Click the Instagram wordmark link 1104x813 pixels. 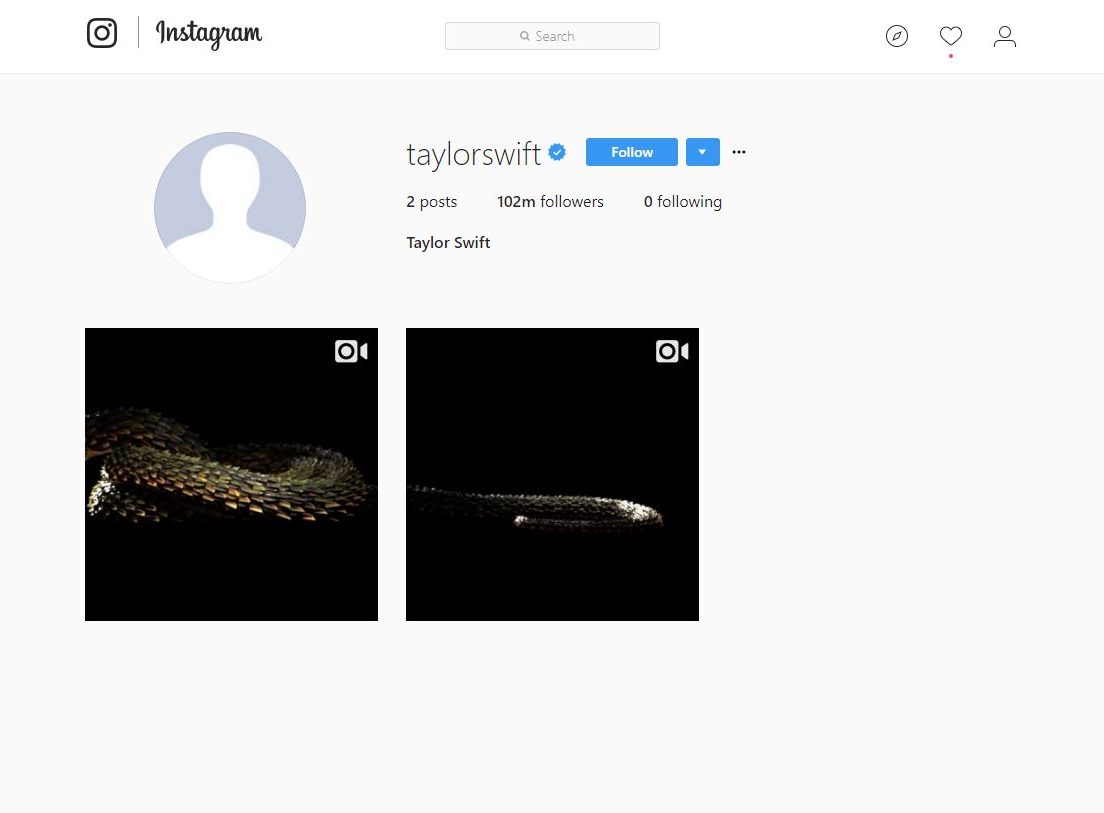coord(208,34)
